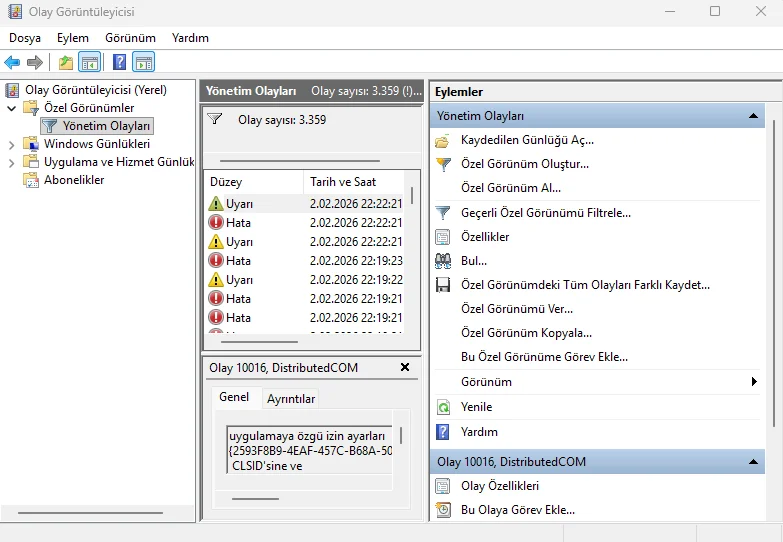Click the Back arrow toolbar icon

12,62
